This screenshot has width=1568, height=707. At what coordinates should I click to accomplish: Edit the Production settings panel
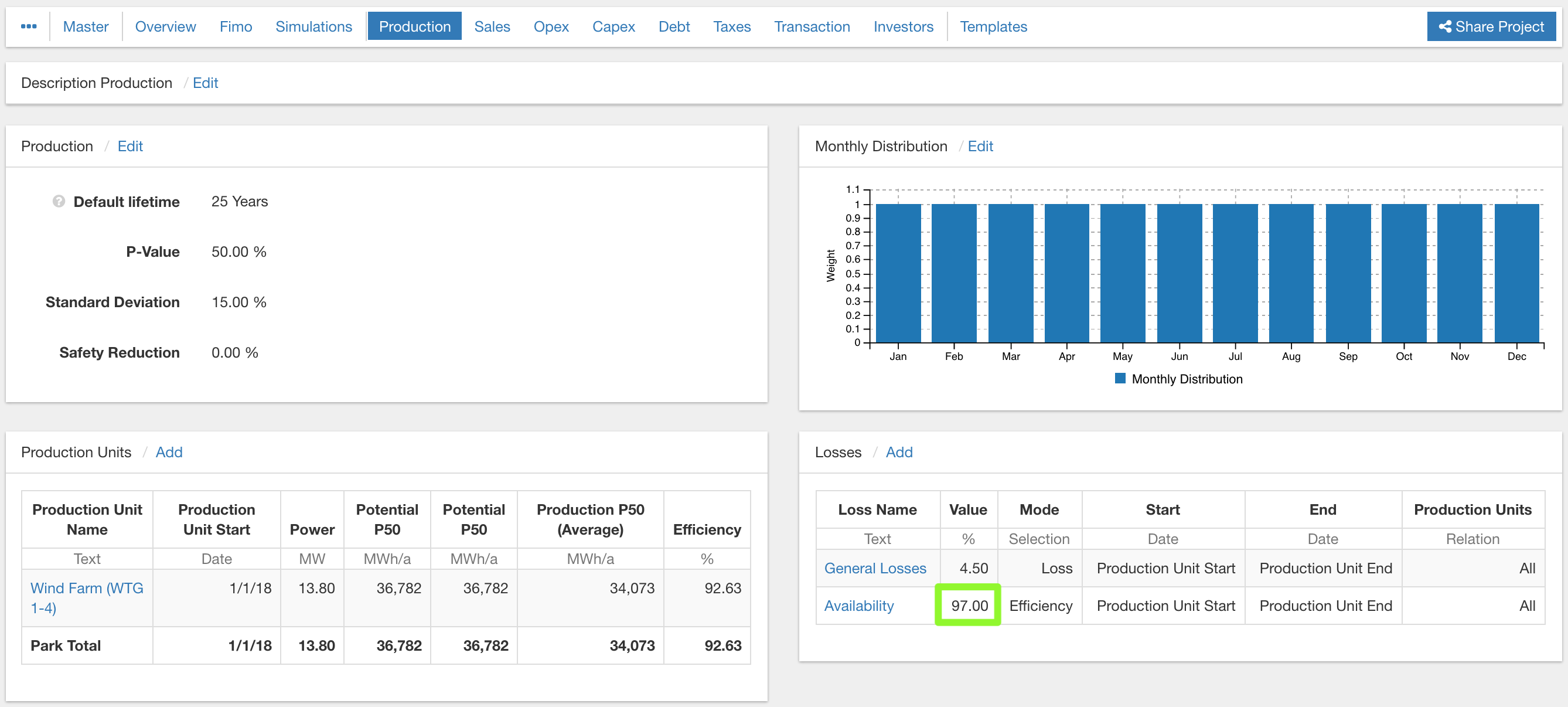tap(129, 146)
